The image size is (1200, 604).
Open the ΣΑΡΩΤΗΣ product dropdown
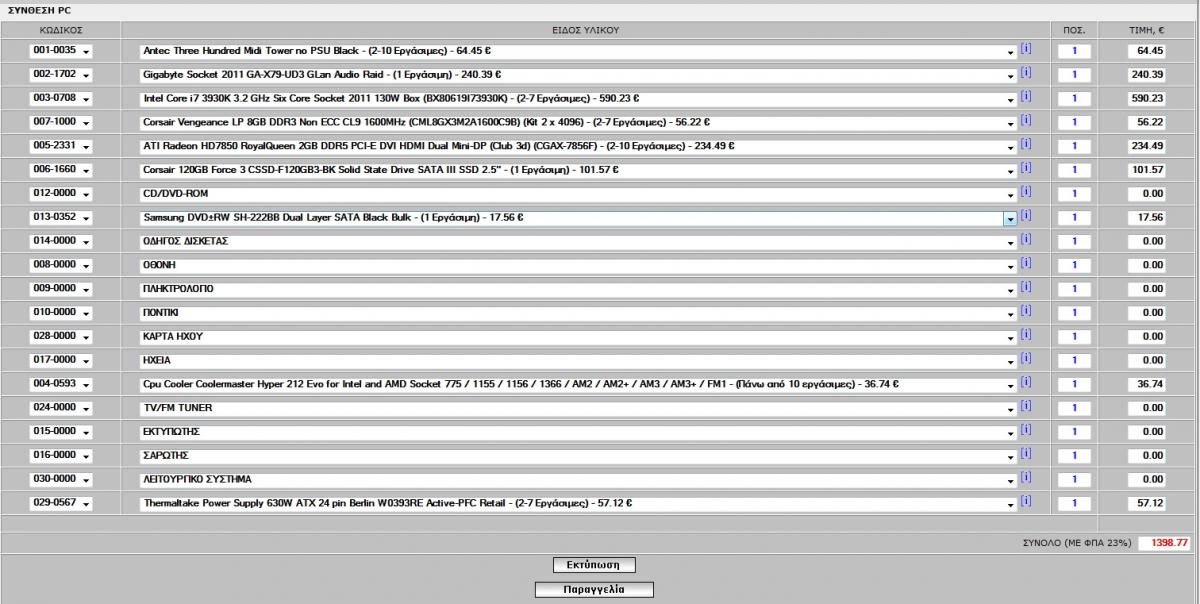(579, 455)
